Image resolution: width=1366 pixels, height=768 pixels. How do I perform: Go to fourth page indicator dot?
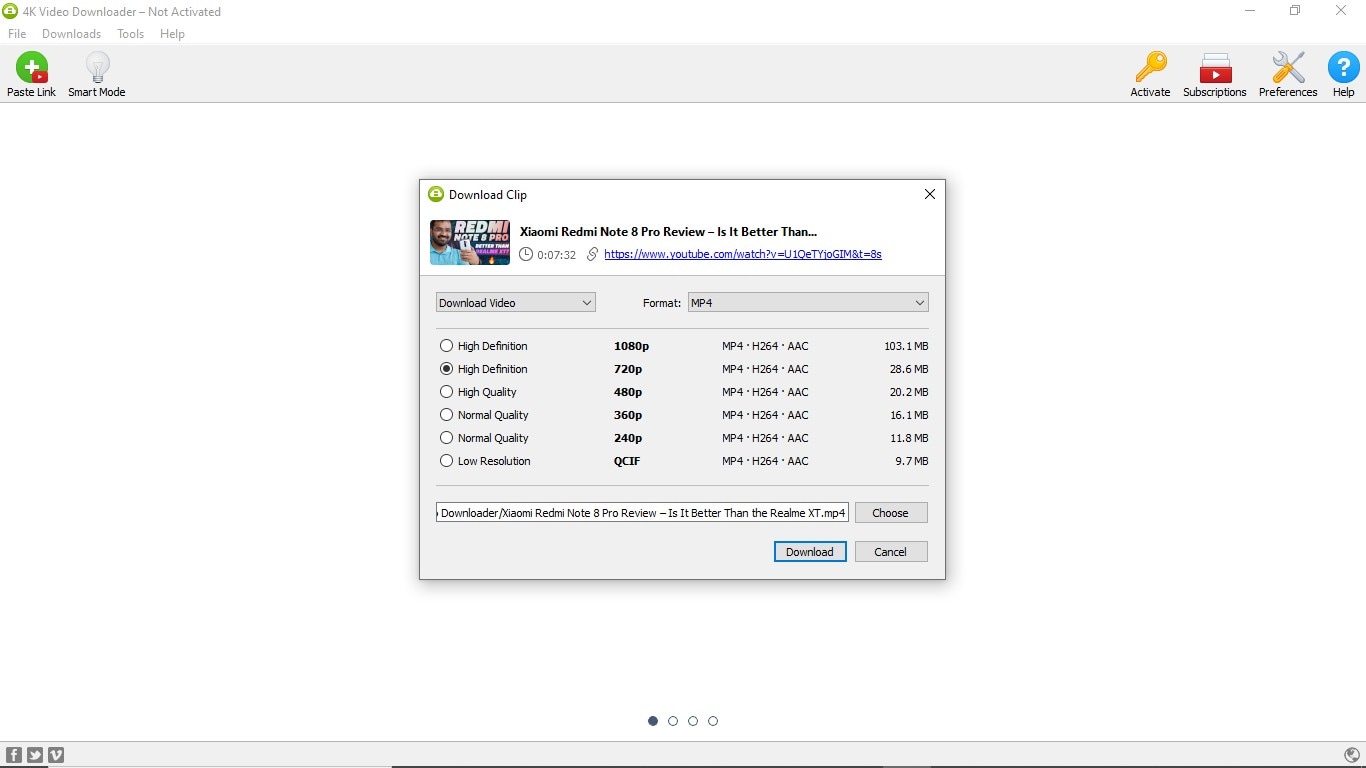click(713, 721)
